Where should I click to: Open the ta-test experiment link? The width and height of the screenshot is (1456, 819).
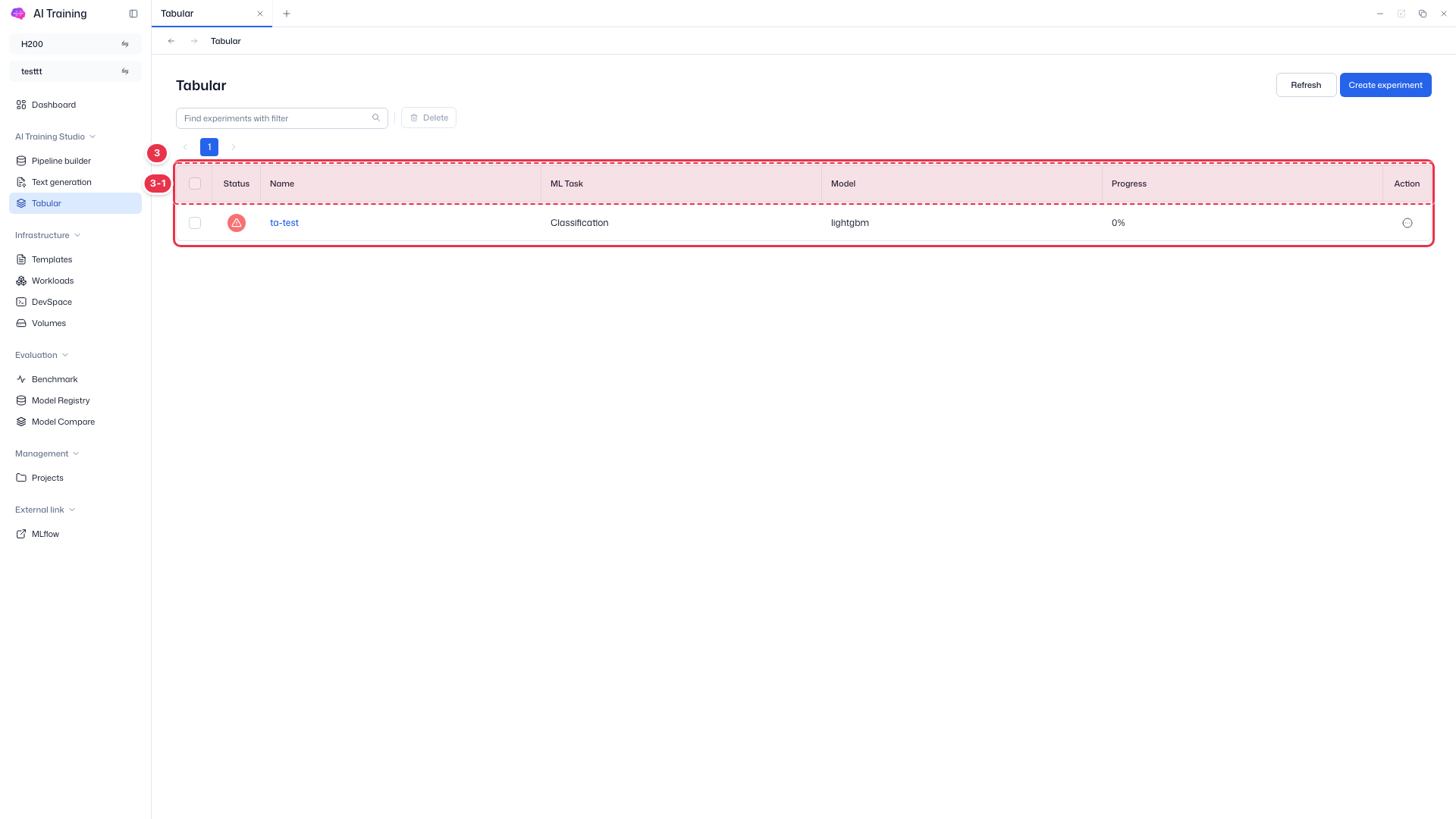284,223
